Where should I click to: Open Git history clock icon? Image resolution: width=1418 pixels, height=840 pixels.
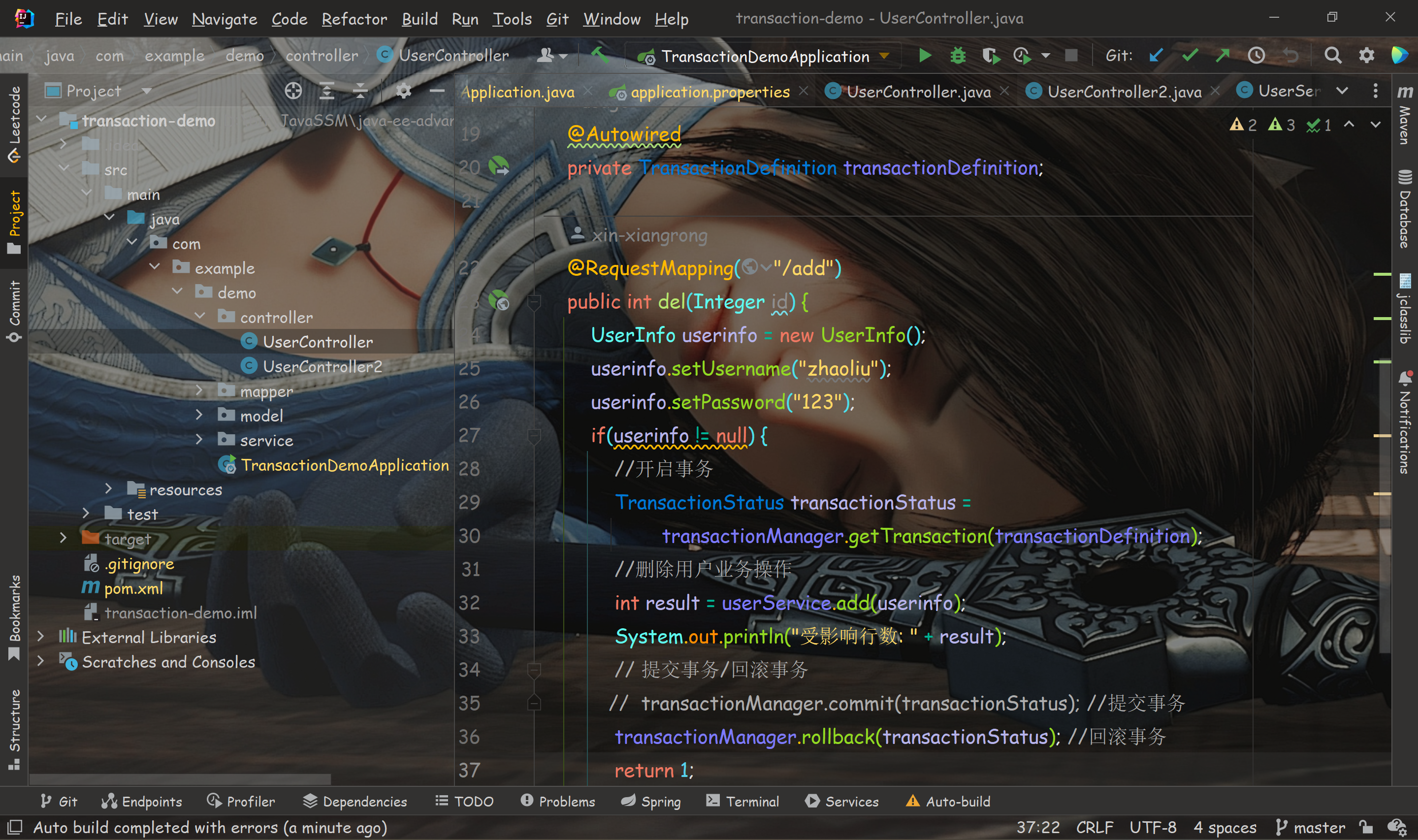pyautogui.click(x=1256, y=56)
